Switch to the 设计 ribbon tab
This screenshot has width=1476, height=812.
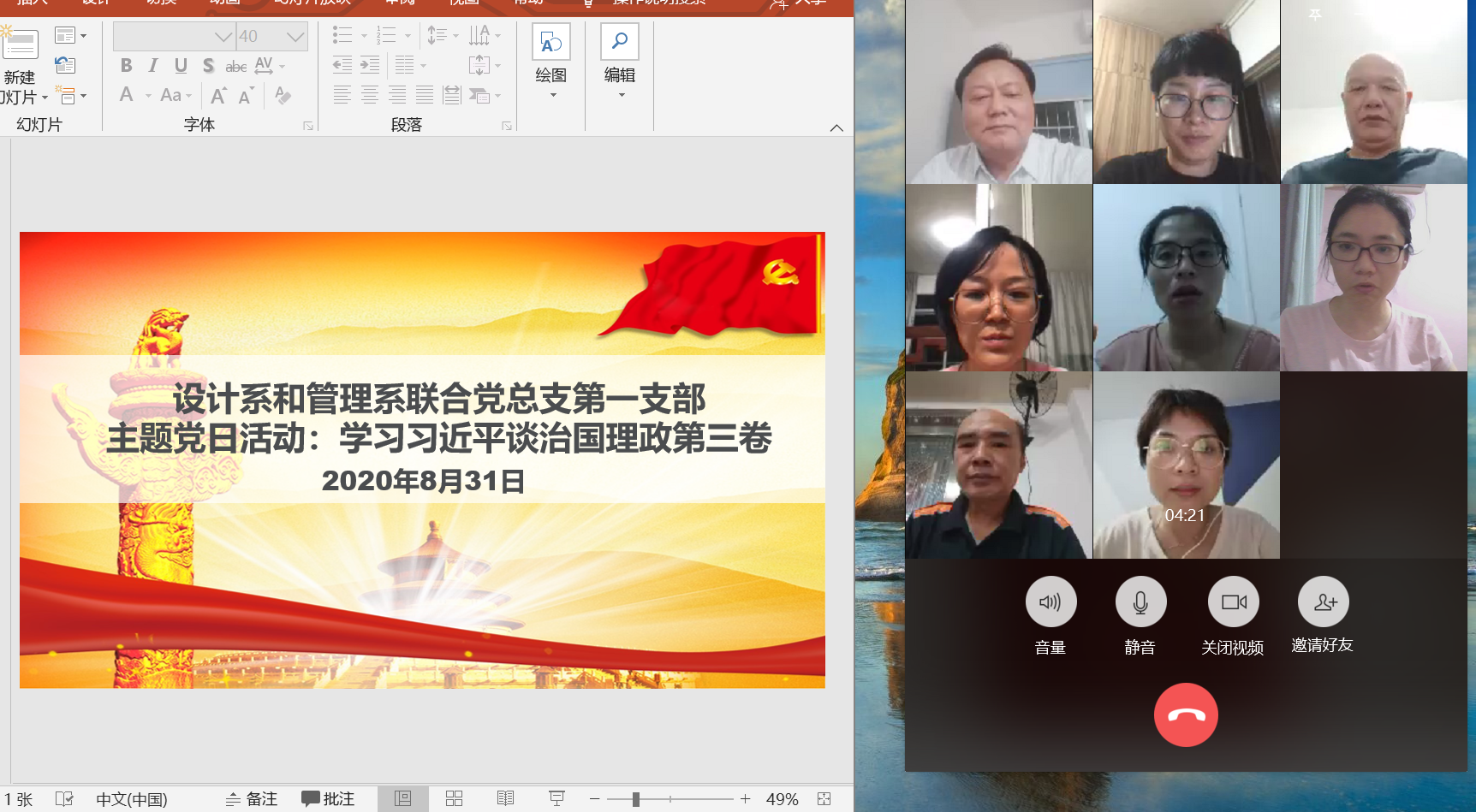click(94, 3)
